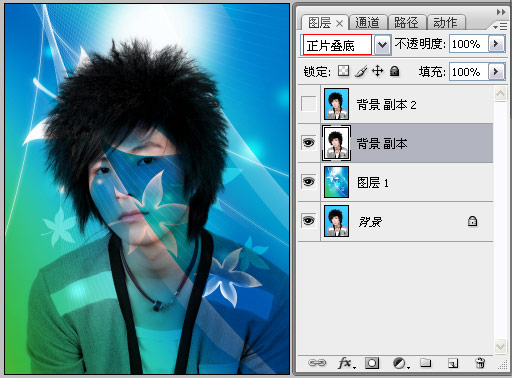The width and height of the screenshot is (512, 378).
Task: Click layers scrollbar up arrow
Action: click(x=500, y=94)
